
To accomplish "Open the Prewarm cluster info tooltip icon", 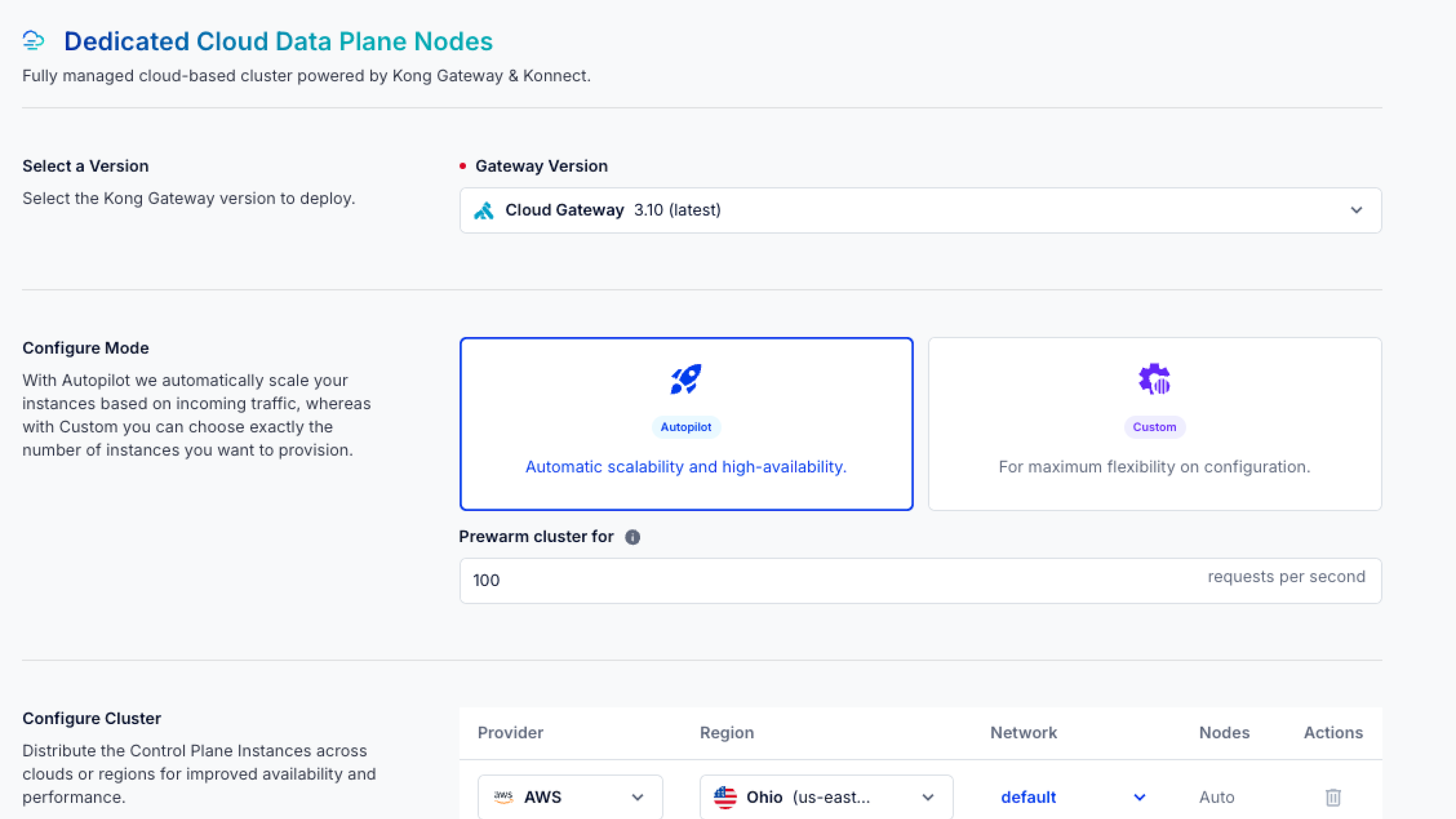I will coord(632,537).
